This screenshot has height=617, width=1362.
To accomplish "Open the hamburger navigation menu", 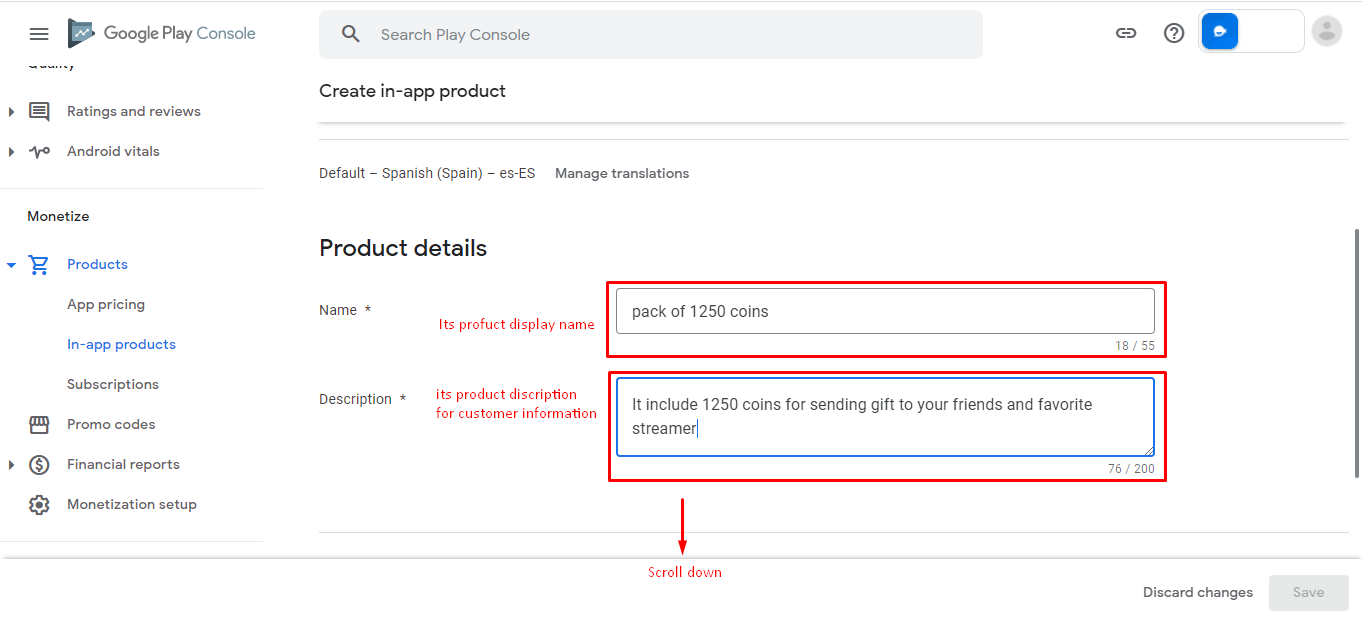I will [39, 34].
